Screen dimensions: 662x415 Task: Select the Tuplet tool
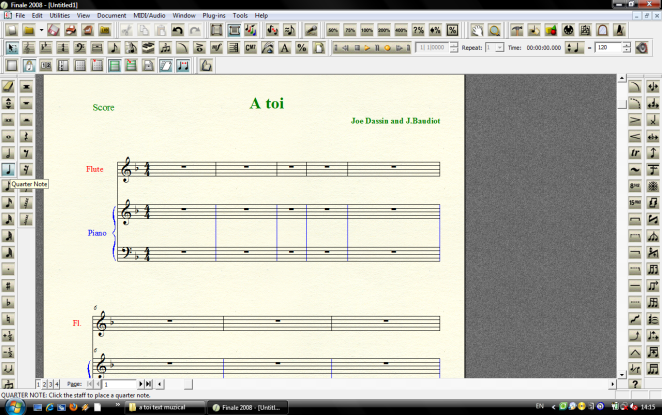click(165, 48)
